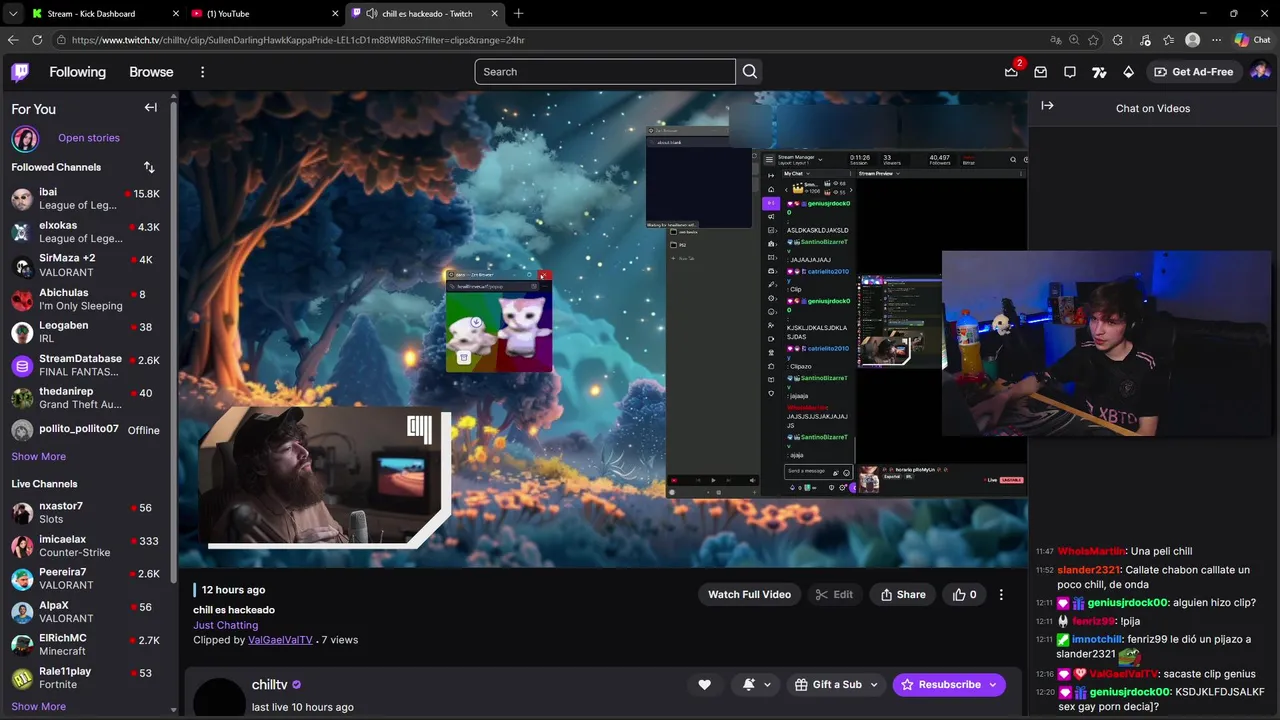Open the Just Chatting category link
This screenshot has height=720, width=1280.
point(225,625)
